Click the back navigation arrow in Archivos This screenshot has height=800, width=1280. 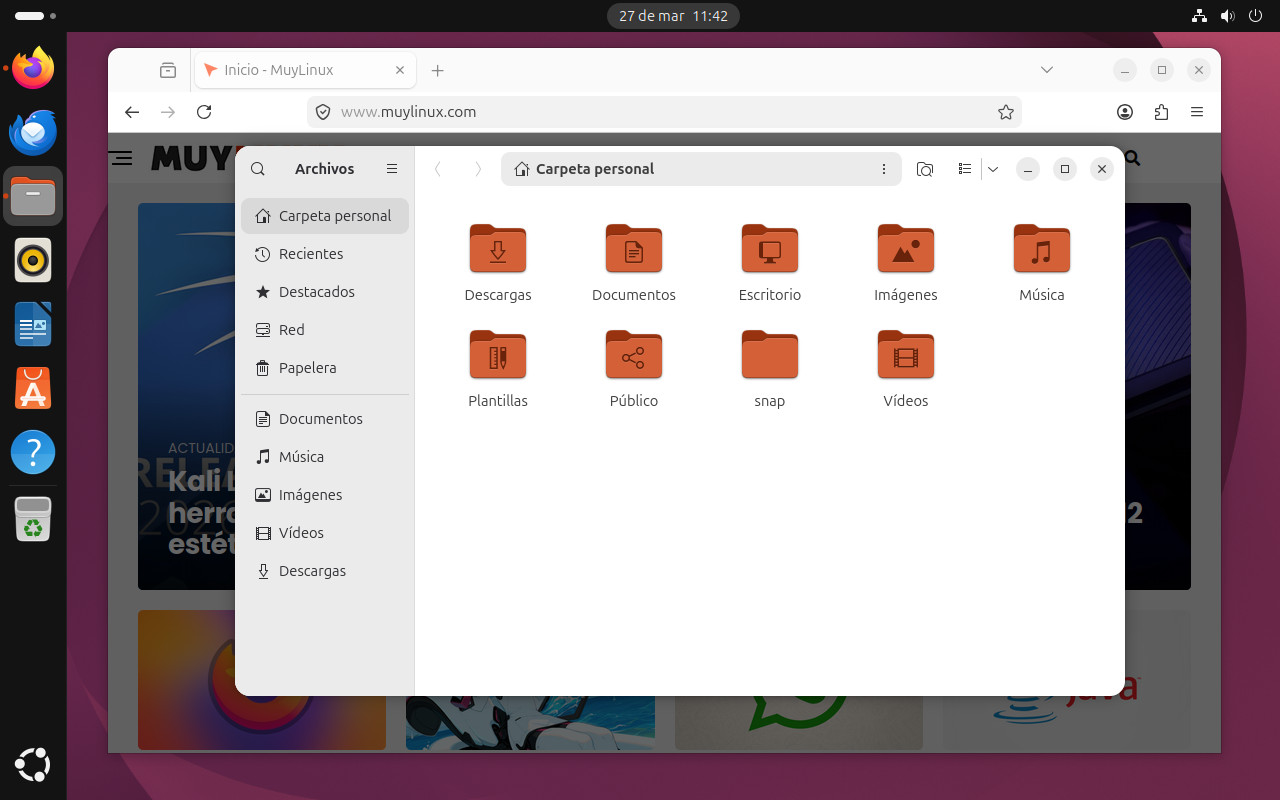438,169
